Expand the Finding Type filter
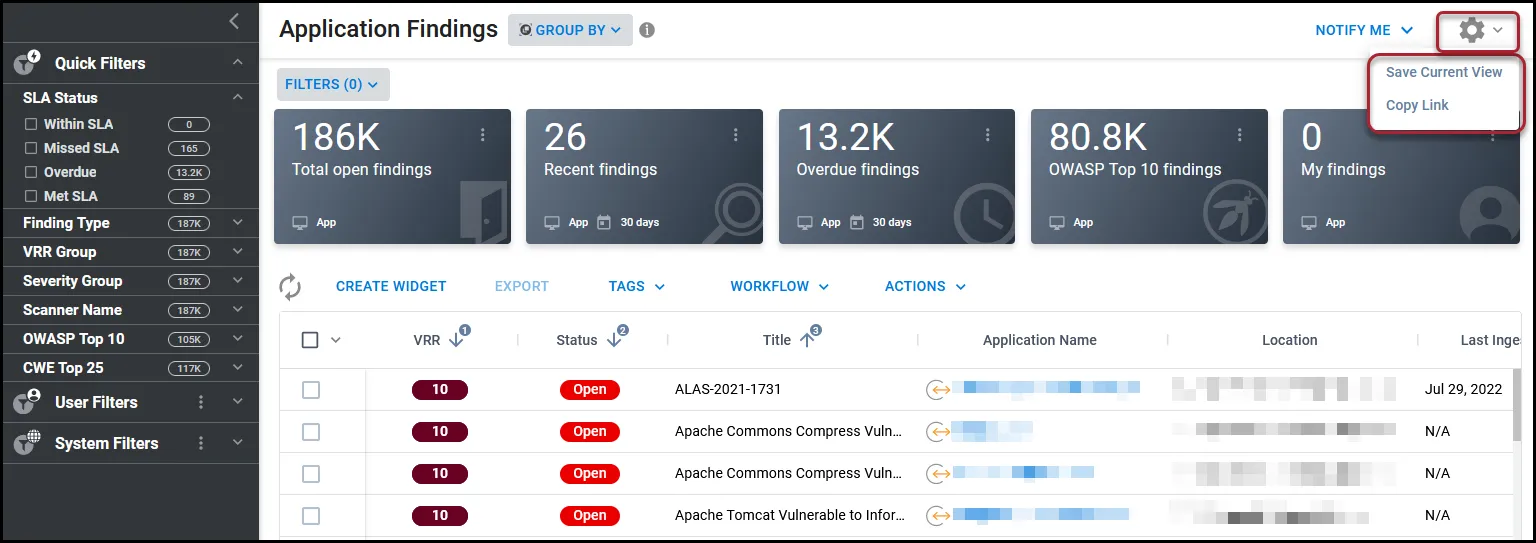Image resolution: width=1536 pixels, height=543 pixels. 238,223
